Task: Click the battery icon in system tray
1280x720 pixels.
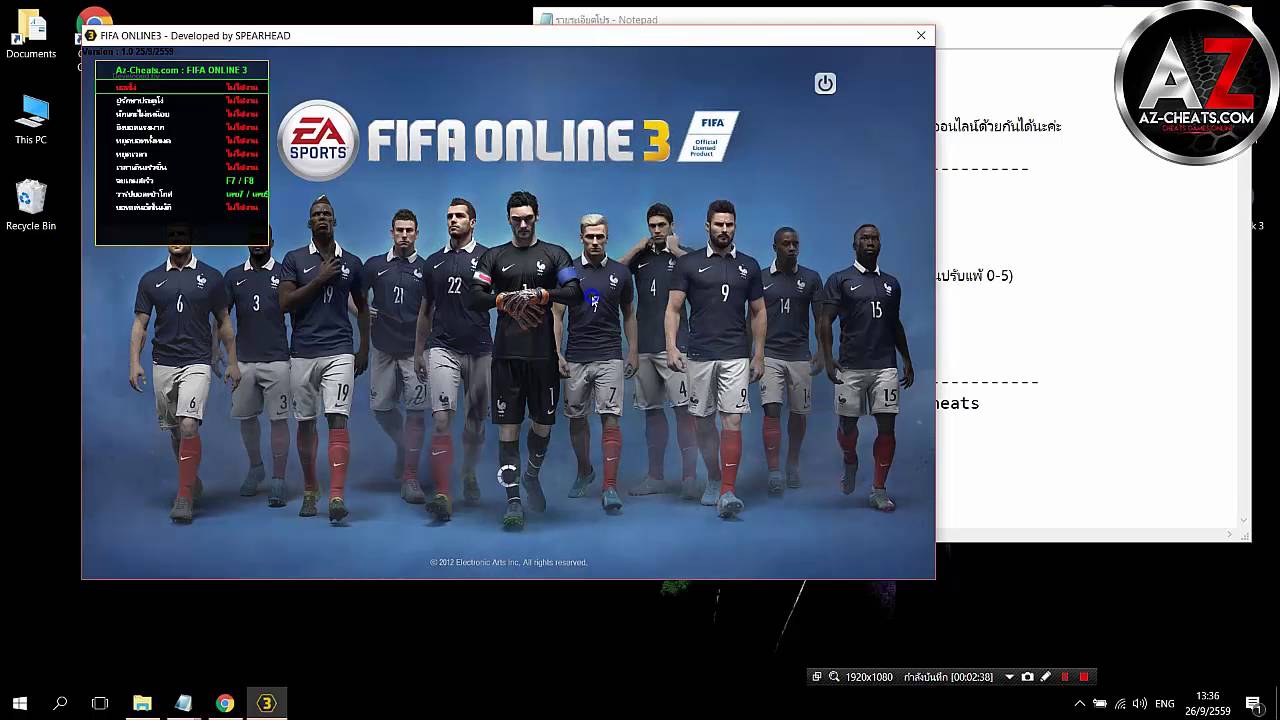Action: pos(1100,704)
